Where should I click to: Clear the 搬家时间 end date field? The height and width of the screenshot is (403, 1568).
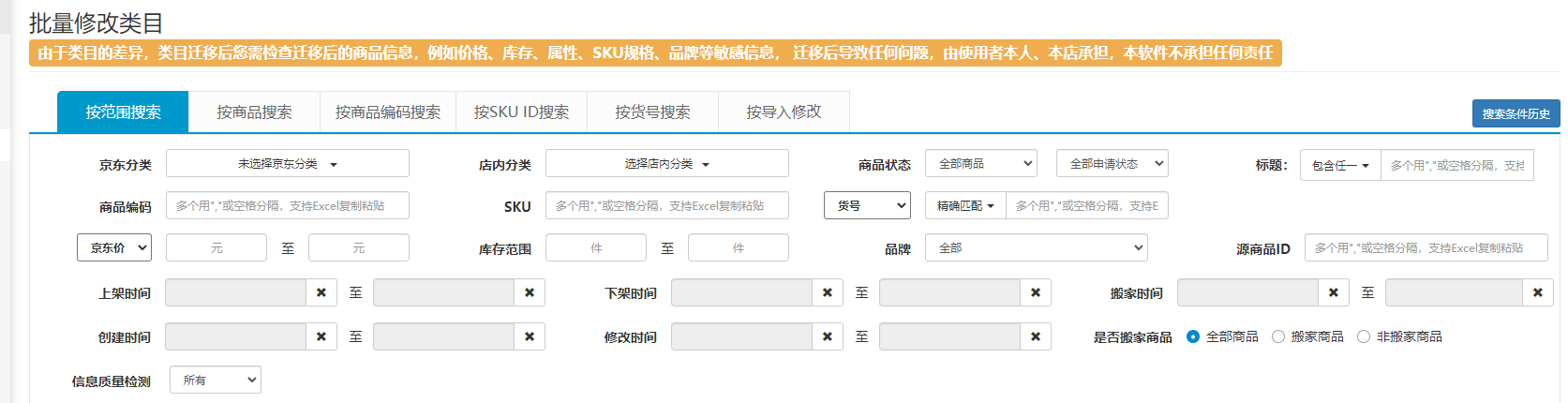click(1538, 293)
